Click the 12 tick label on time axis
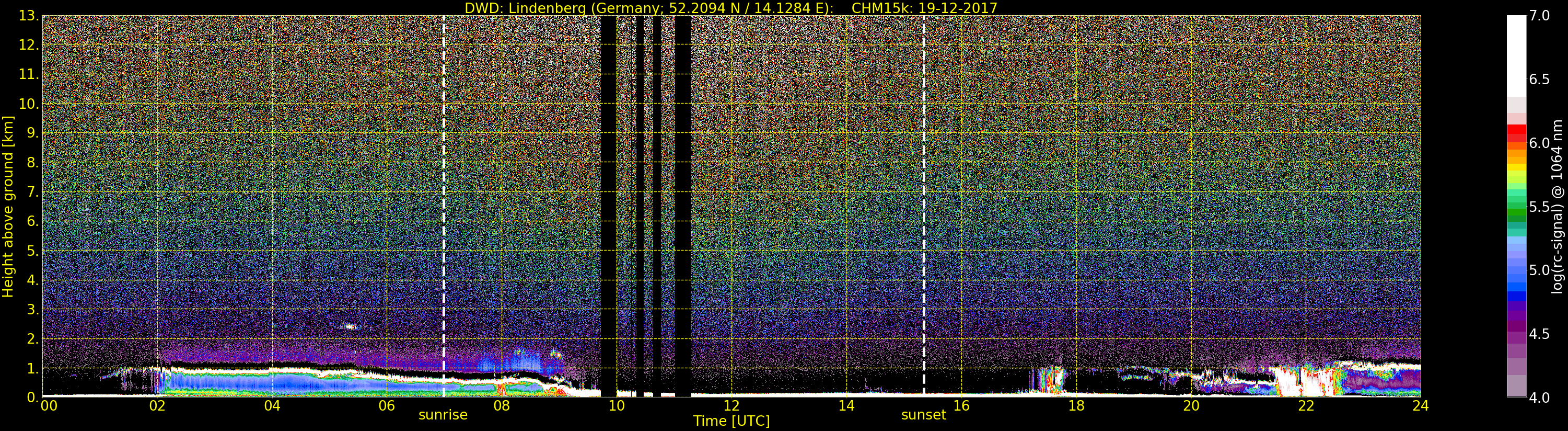This screenshot has width=1568, height=431. 731,406
